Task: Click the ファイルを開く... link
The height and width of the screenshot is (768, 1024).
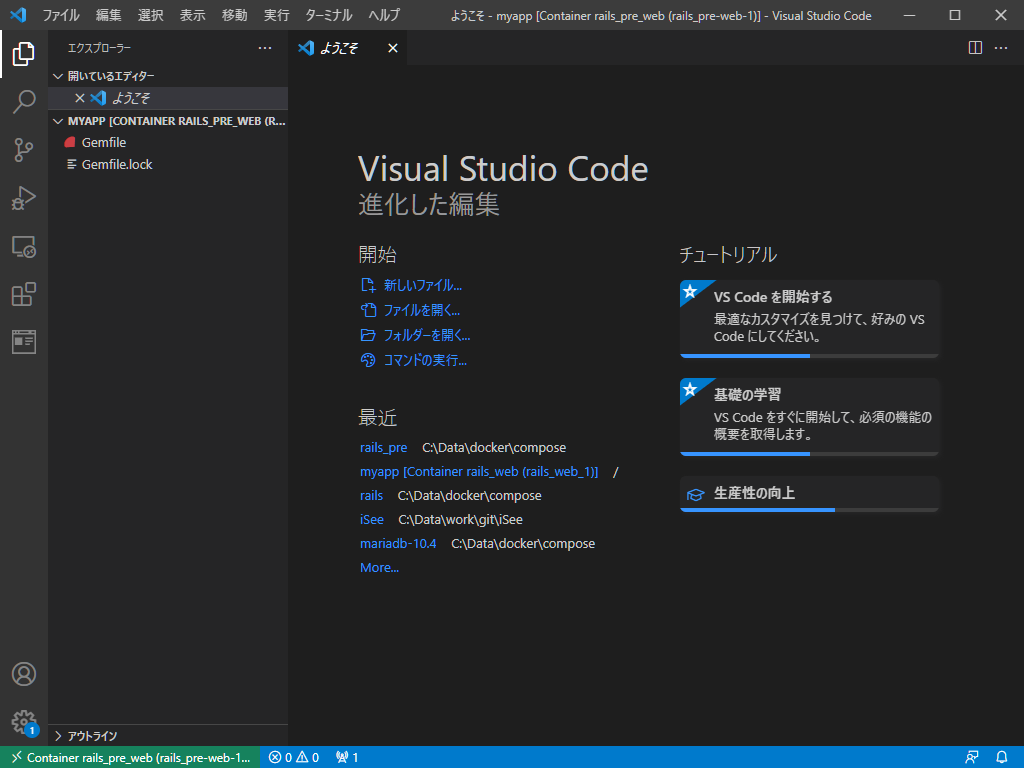Action: coord(410,310)
